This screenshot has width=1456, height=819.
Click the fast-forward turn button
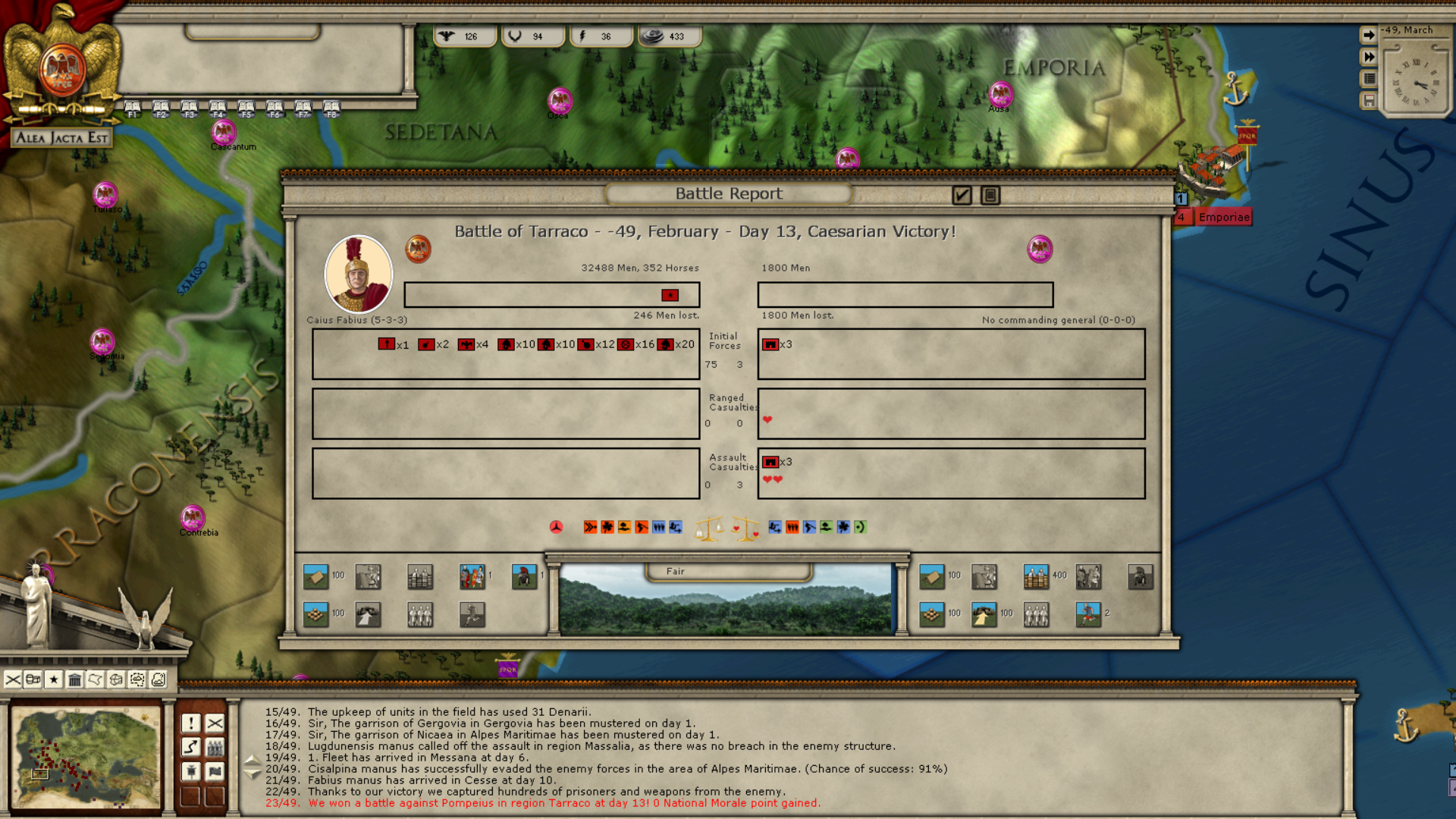point(1369,57)
